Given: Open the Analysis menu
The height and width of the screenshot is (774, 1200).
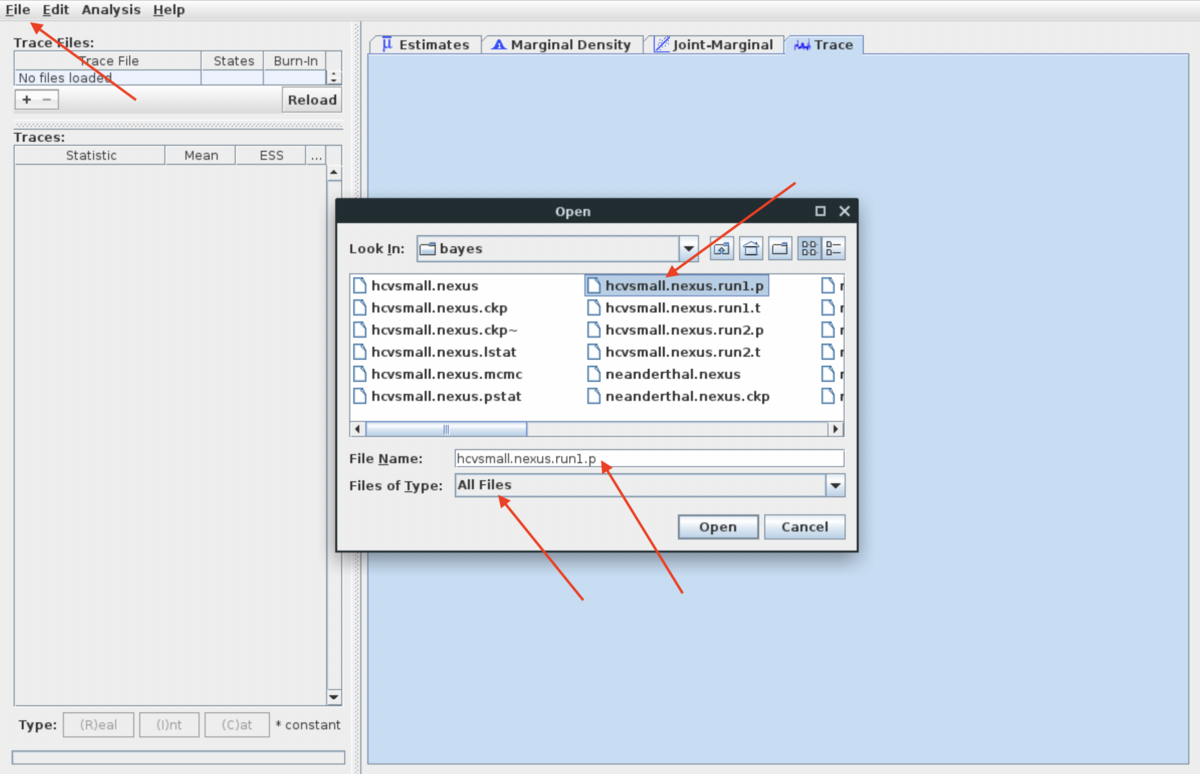Looking at the screenshot, I should coord(111,10).
